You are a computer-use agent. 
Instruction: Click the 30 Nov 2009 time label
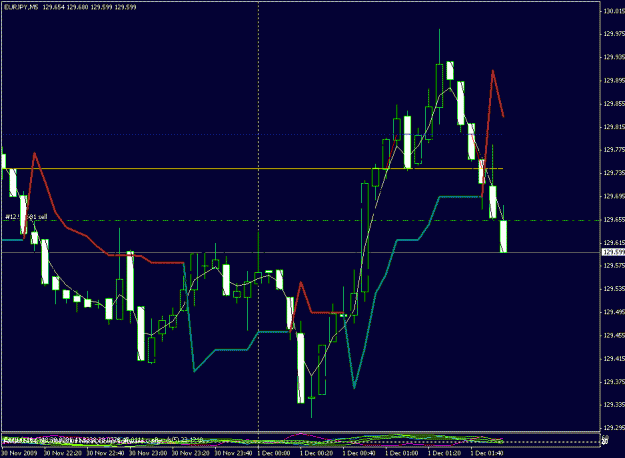[x=18, y=453]
